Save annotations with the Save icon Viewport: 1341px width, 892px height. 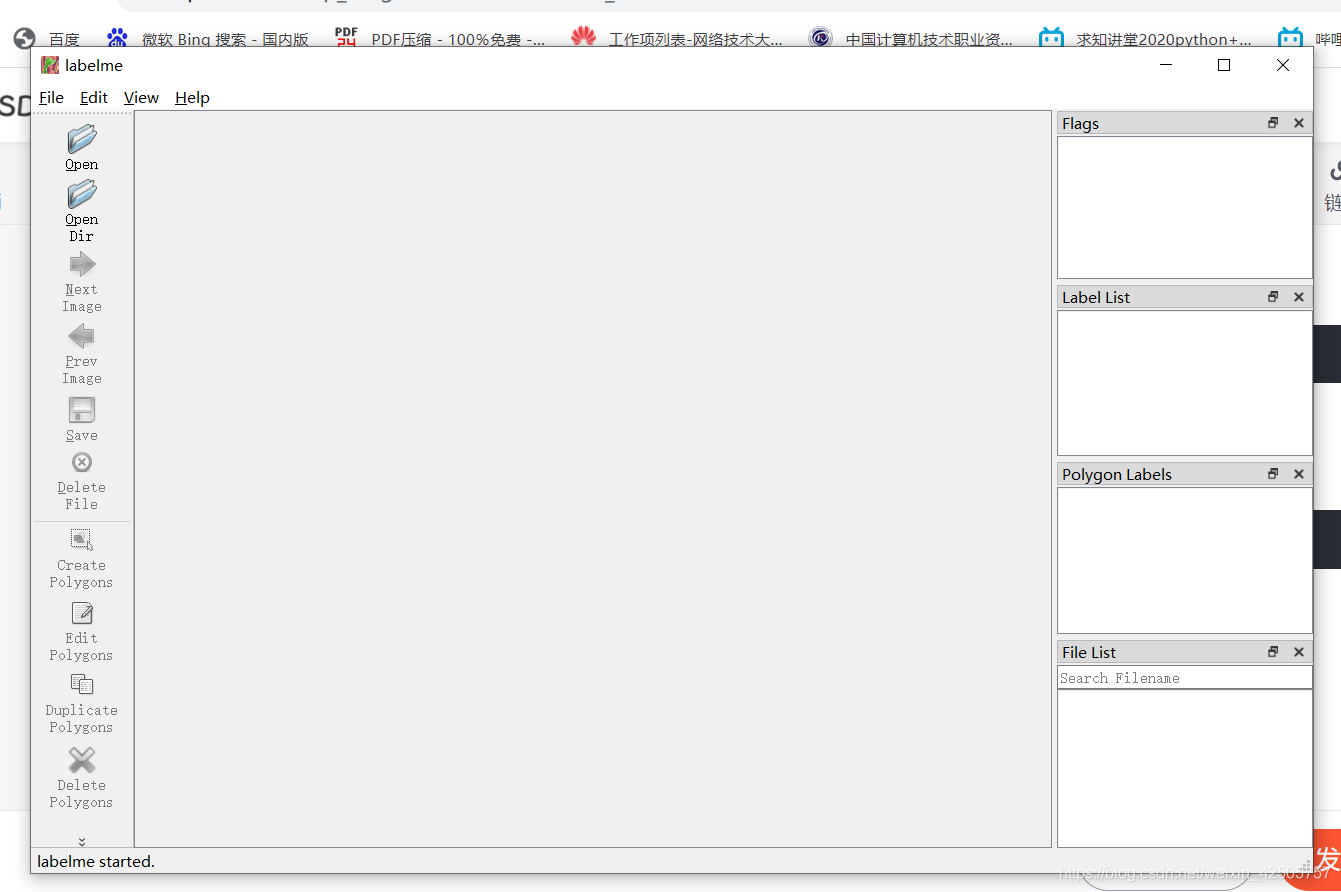tap(82, 410)
